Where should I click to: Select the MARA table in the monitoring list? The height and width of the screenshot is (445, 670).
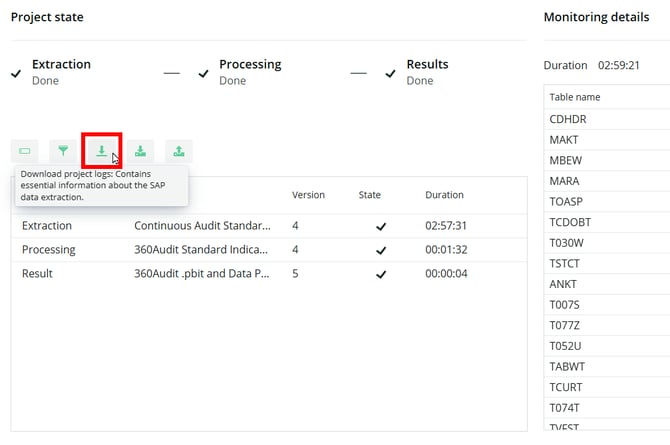point(564,181)
